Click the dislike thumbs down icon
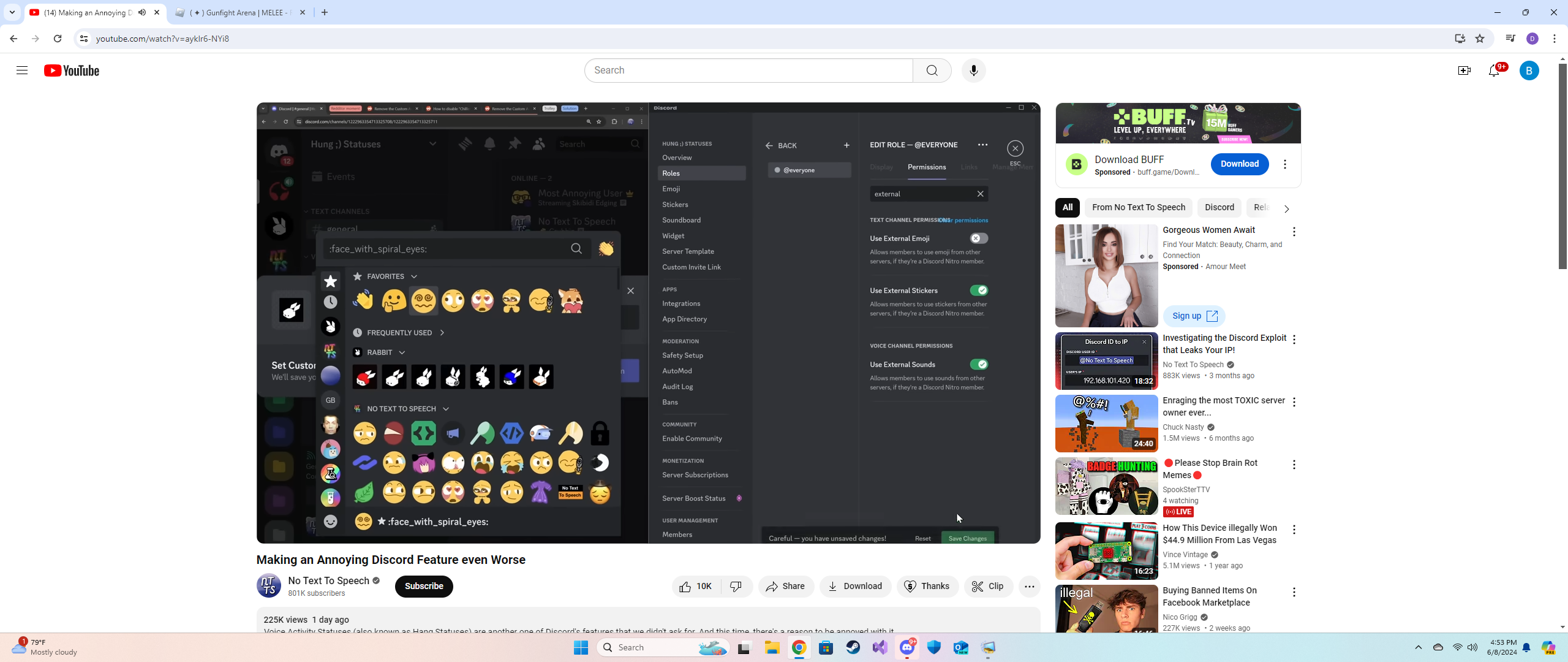Image resolution: width=1568 pixels, height=662 pixels. pos(736,587)
